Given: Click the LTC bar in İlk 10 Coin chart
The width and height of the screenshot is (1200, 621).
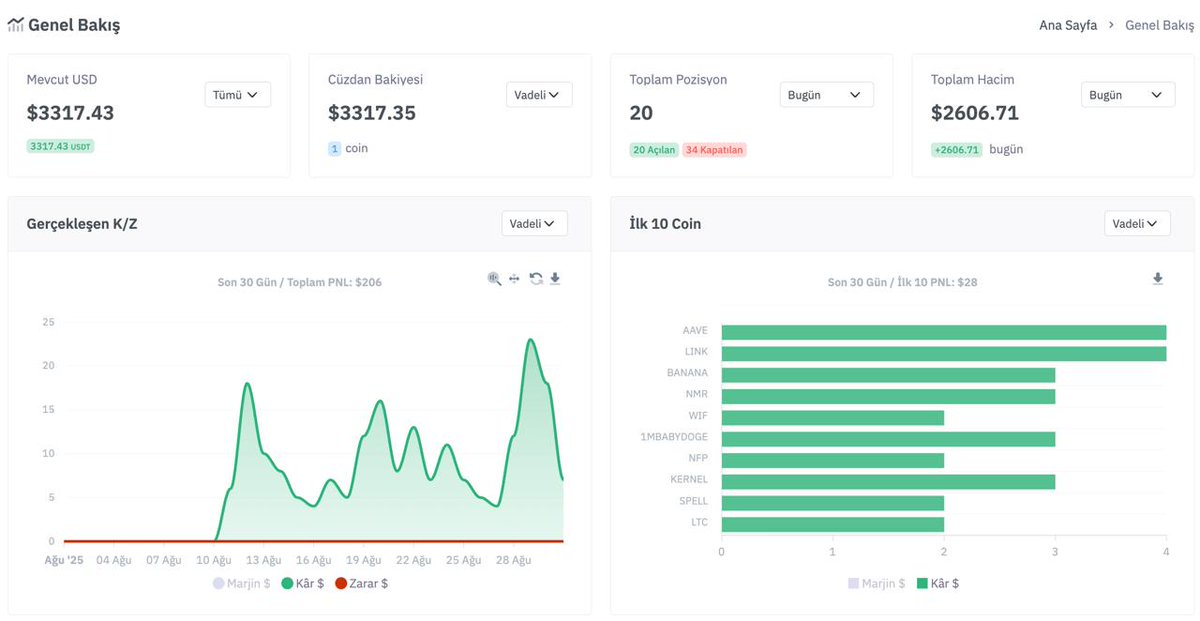Looking at the screenshot, I should [833, 524].
